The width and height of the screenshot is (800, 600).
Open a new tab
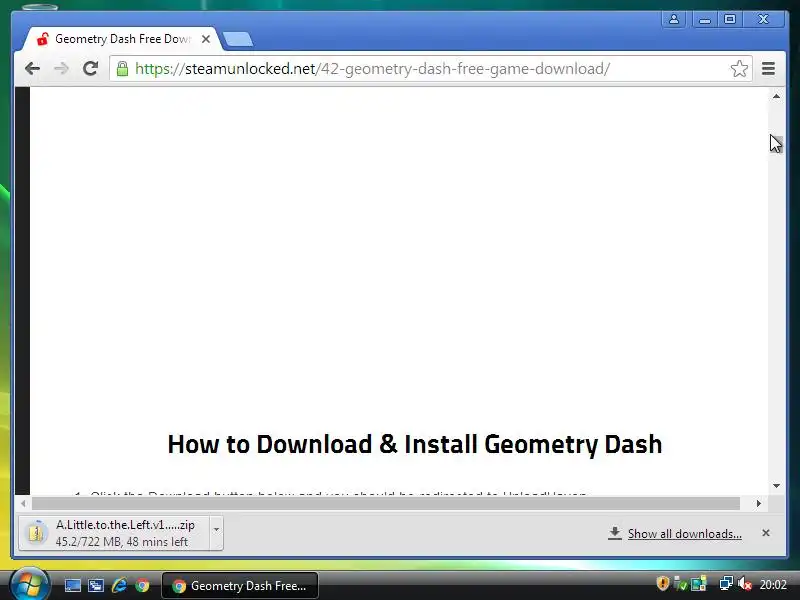pyautogui.click(x=238, y=39)
